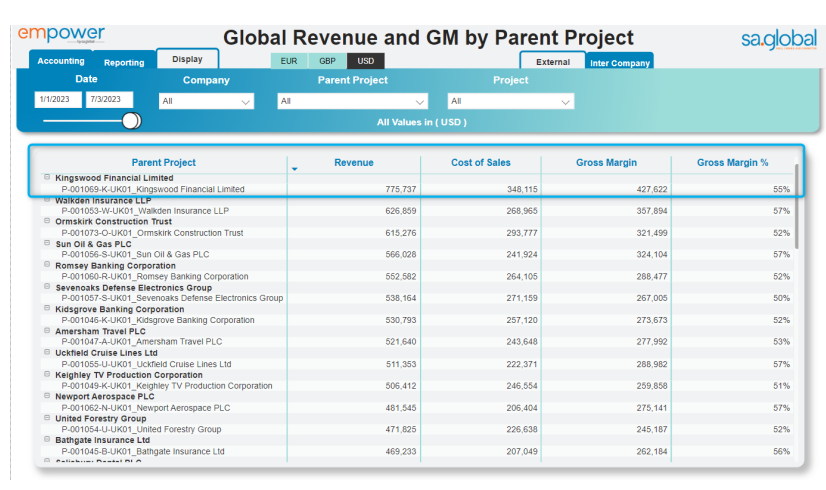826x490 pixels.
Task: Select project P-001049-K-UK01_Keighley TV Production Corporation
Action: click(x=167, y=386)
